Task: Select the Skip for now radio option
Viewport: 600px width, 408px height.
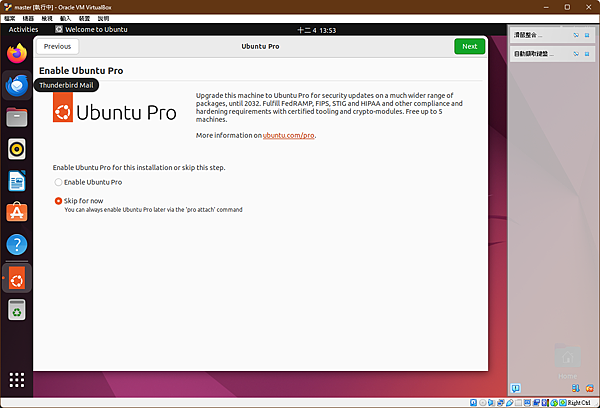Action: point(58,201)
